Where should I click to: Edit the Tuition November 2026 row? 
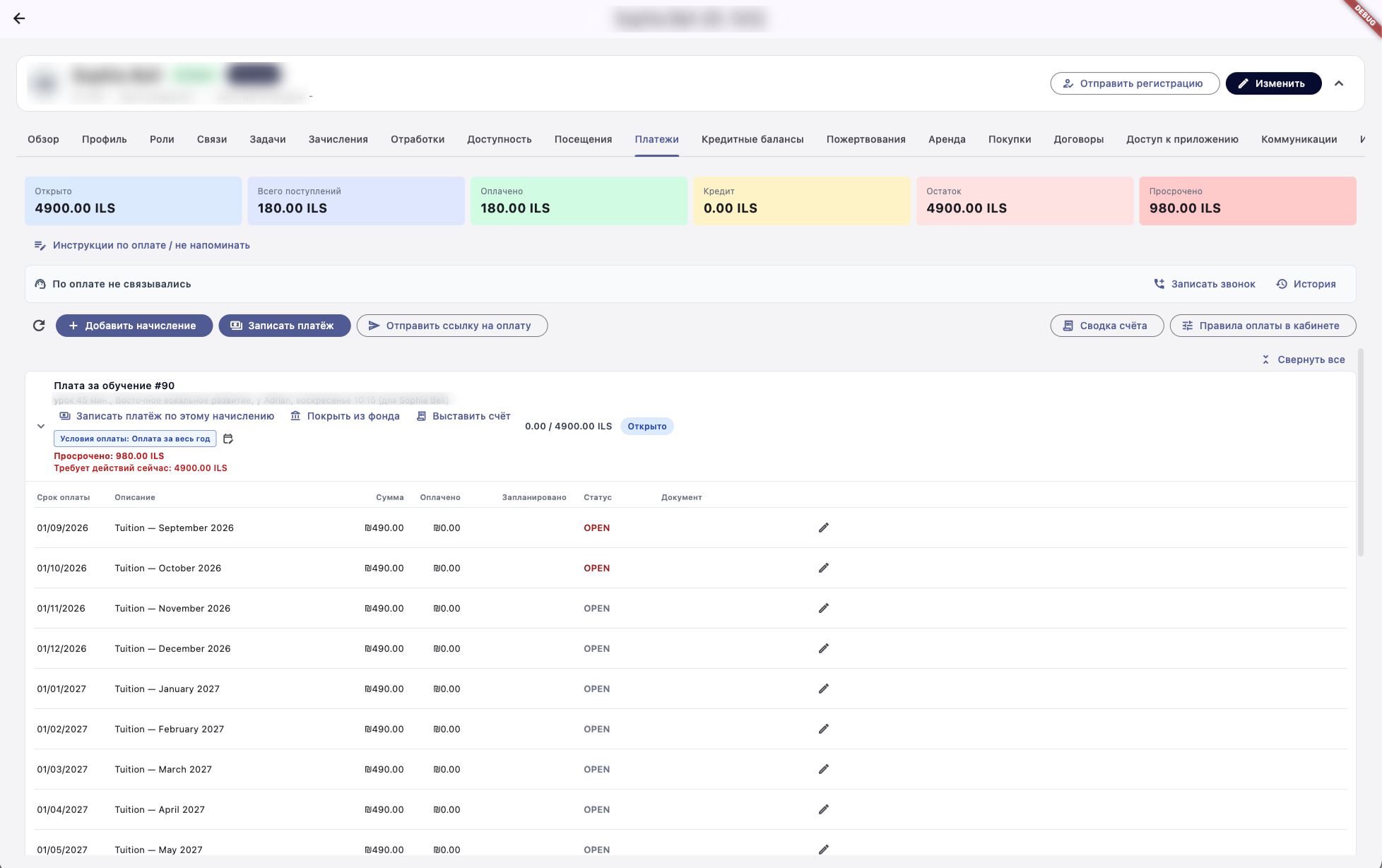tap(823, 608)
